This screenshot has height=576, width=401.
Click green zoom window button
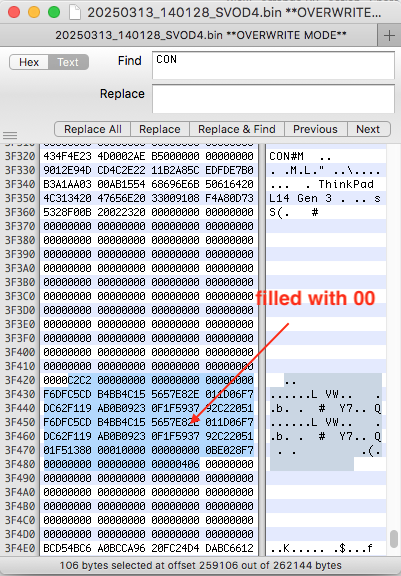[54, 12]
